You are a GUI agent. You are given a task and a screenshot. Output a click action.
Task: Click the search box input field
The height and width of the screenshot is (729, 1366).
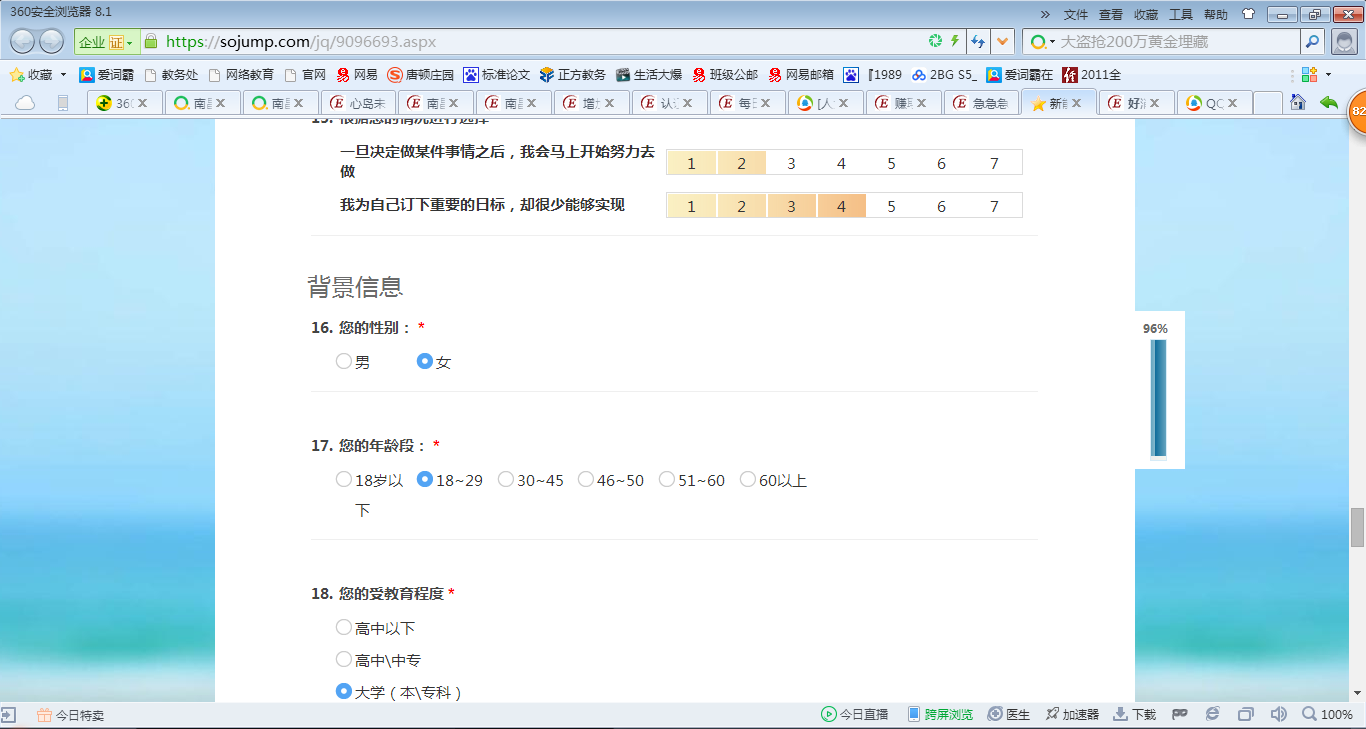(x=1178, y=42)
